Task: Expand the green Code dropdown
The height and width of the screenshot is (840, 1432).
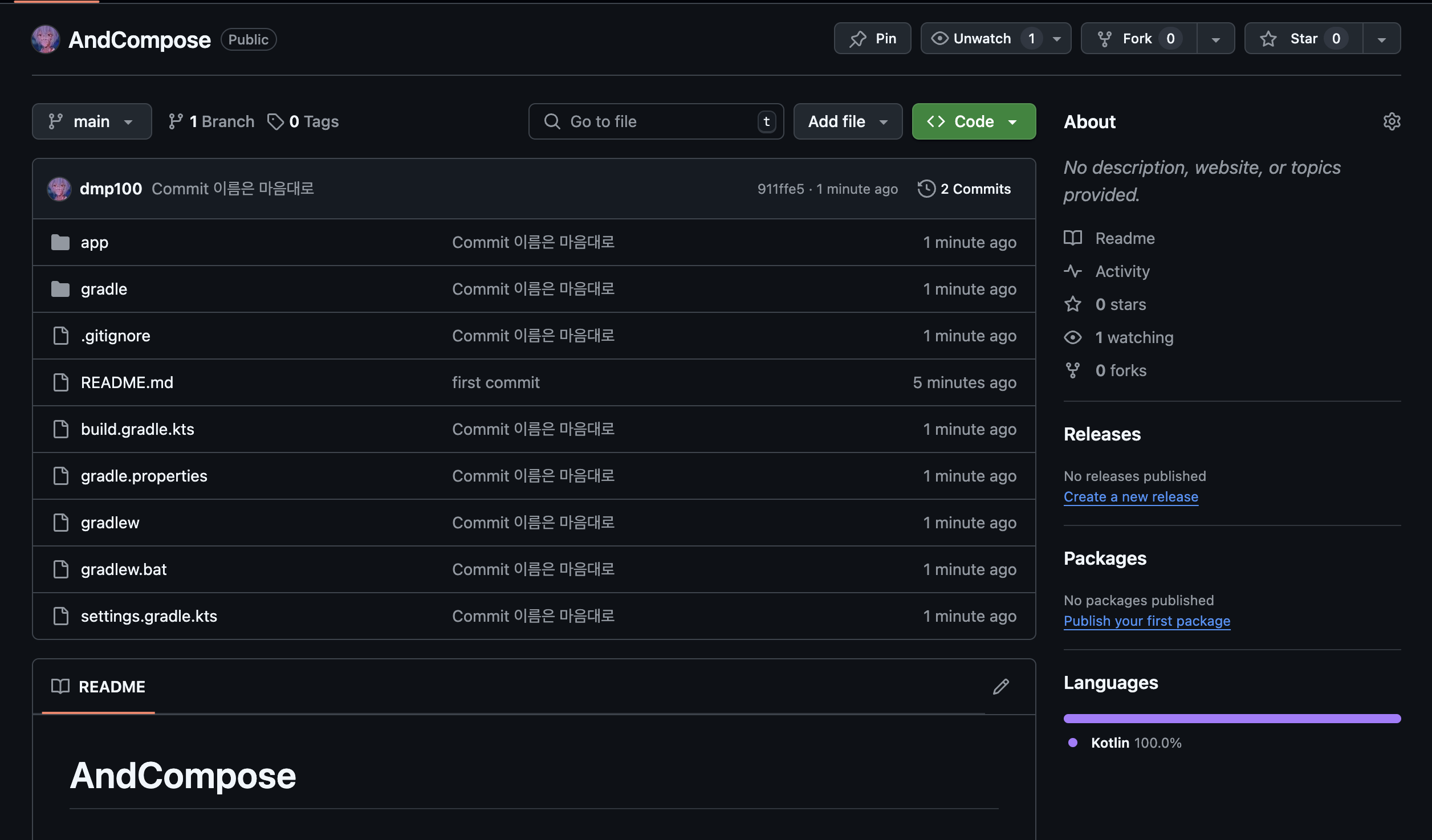Action: (x=974, y=121)
